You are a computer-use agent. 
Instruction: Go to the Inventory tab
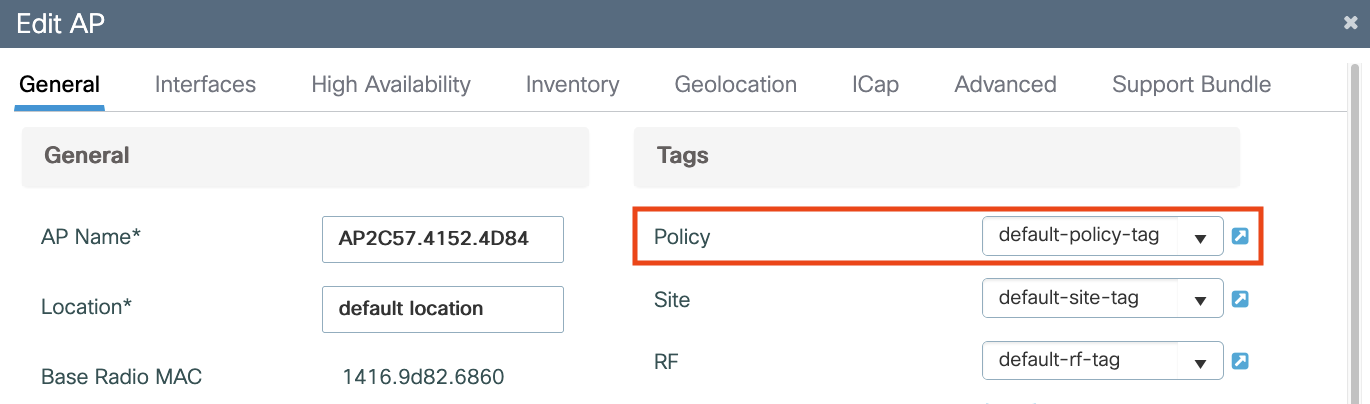click(x=572, y=85)
